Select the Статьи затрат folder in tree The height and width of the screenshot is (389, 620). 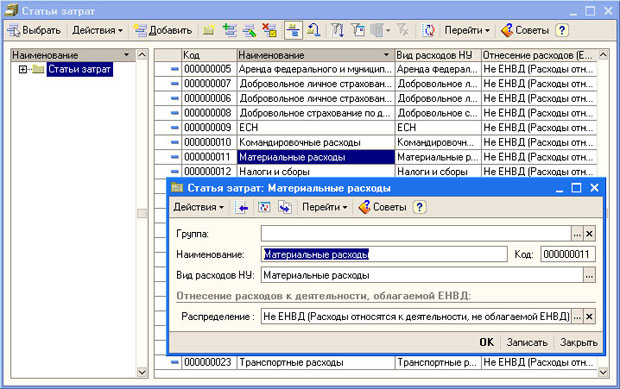(79, 69)
